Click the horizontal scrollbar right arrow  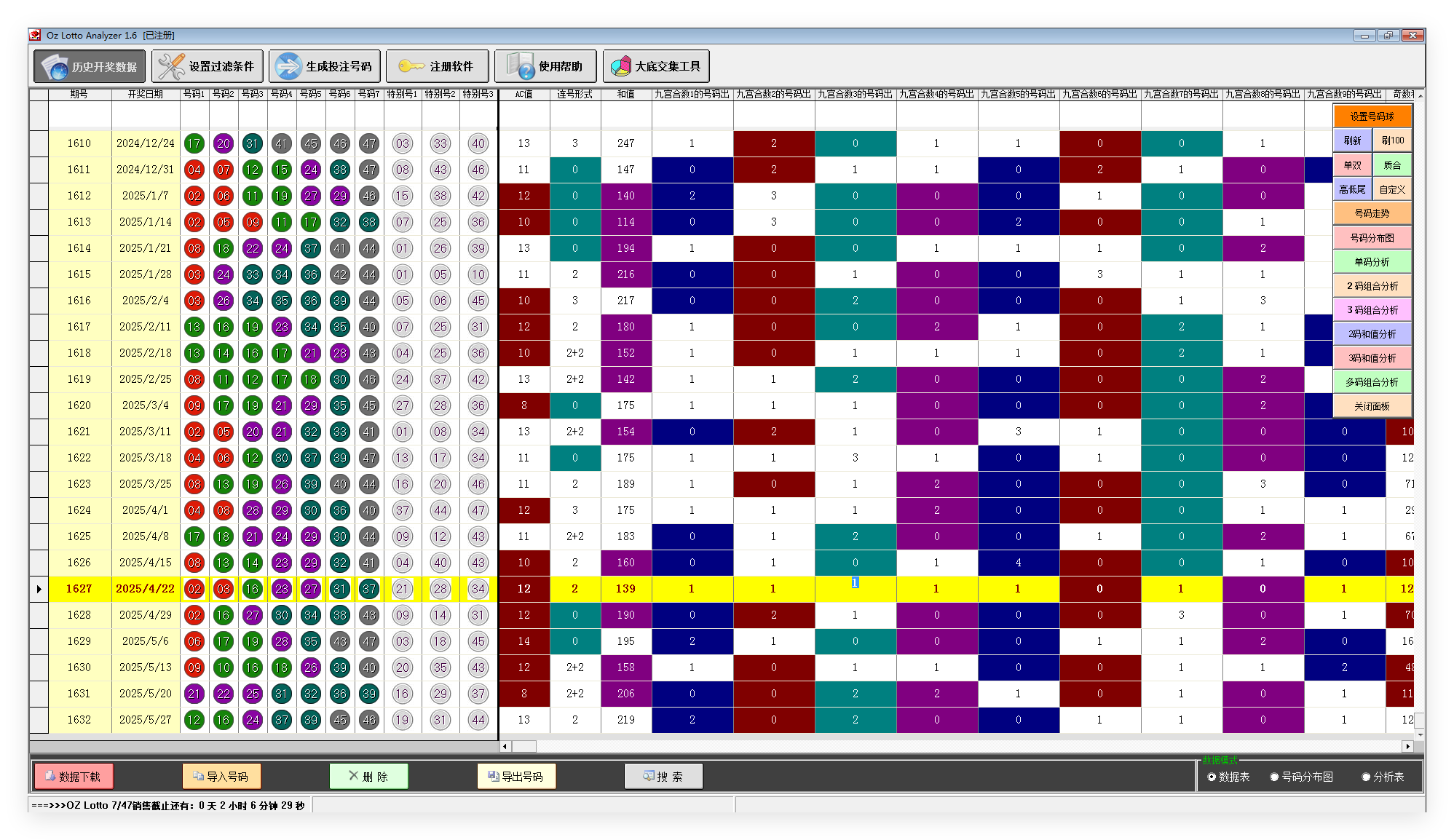(1407, 746)
